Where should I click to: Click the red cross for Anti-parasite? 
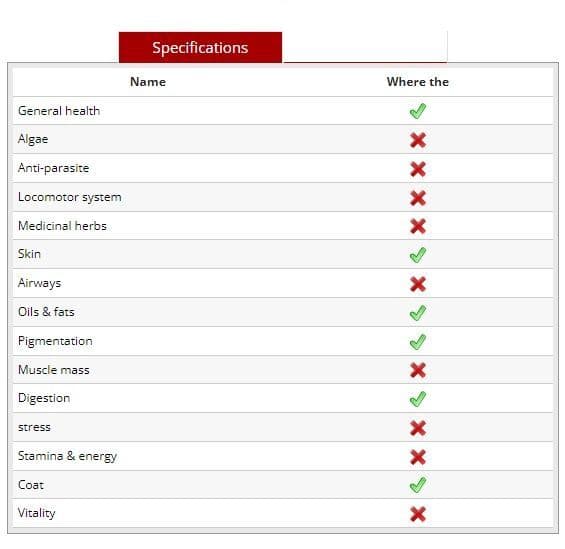pos(418,169)
